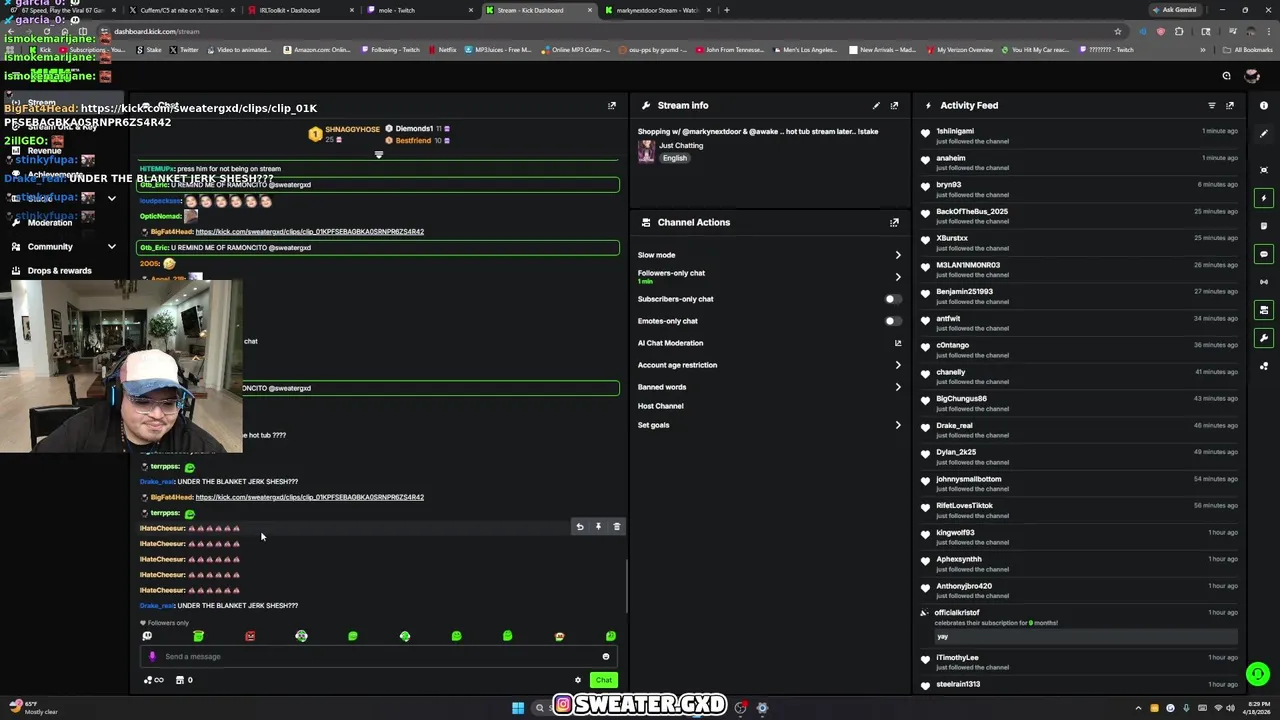Expand Slow mode options
This screenshot has width=1280, height=720.
pos(897,255)
